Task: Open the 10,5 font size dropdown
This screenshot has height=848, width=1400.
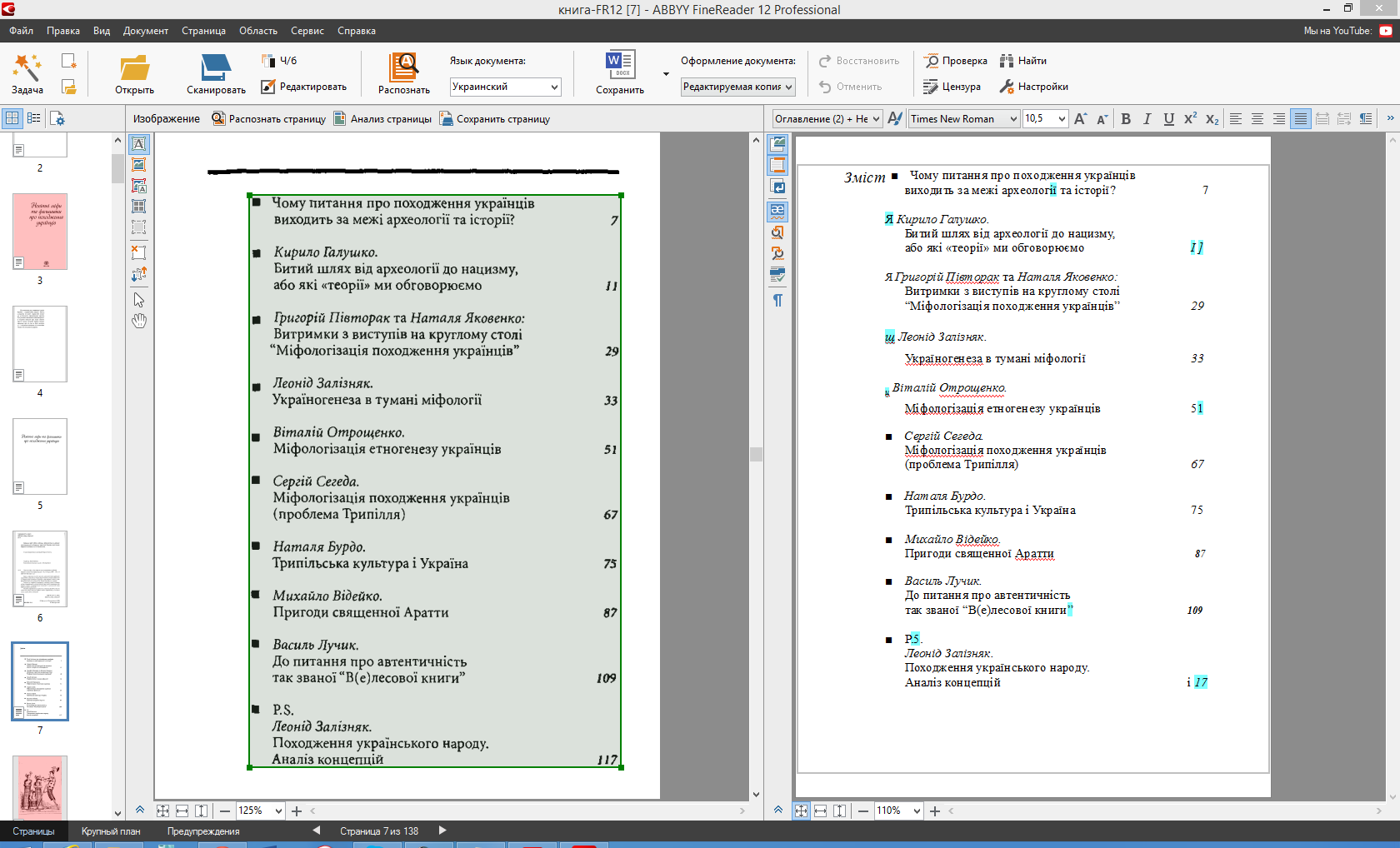Action: click(1062, 119)
